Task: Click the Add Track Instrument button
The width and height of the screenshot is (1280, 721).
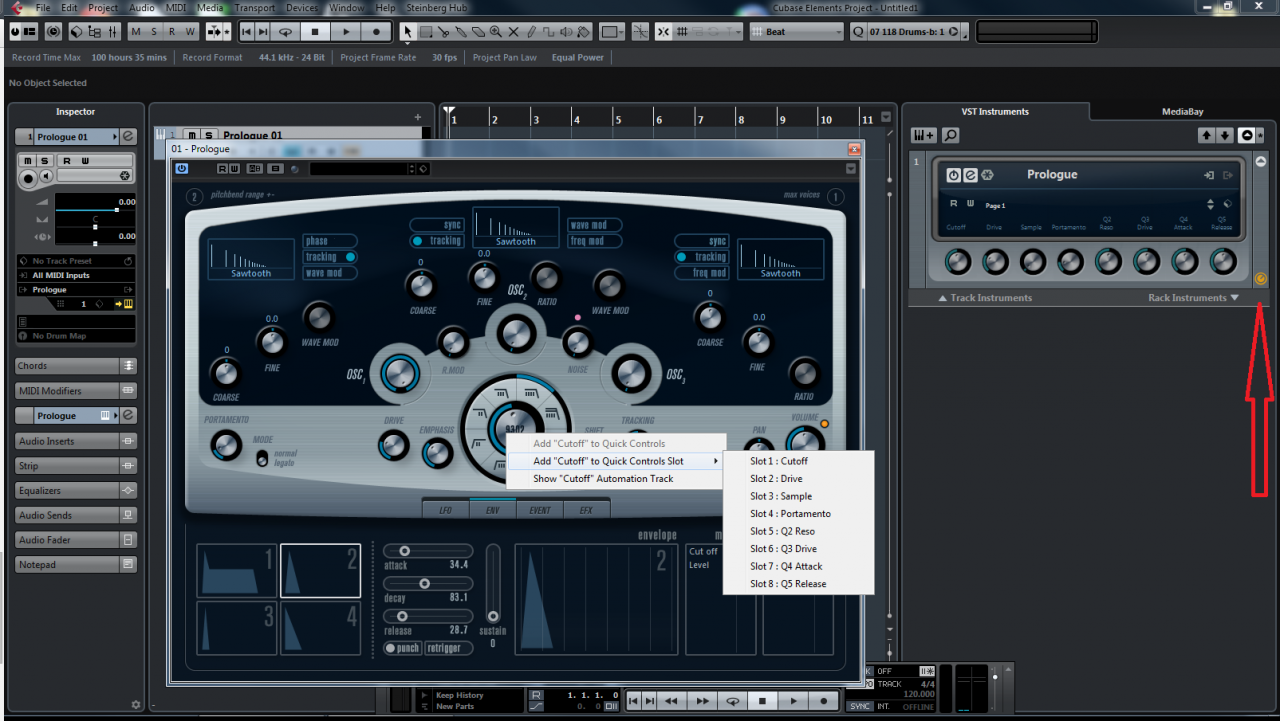Action: (x=924, y=135)
